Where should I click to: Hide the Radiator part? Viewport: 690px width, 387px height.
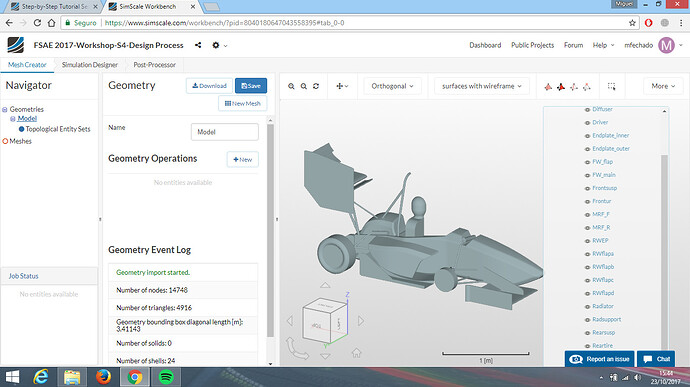[x=587, y=307]
